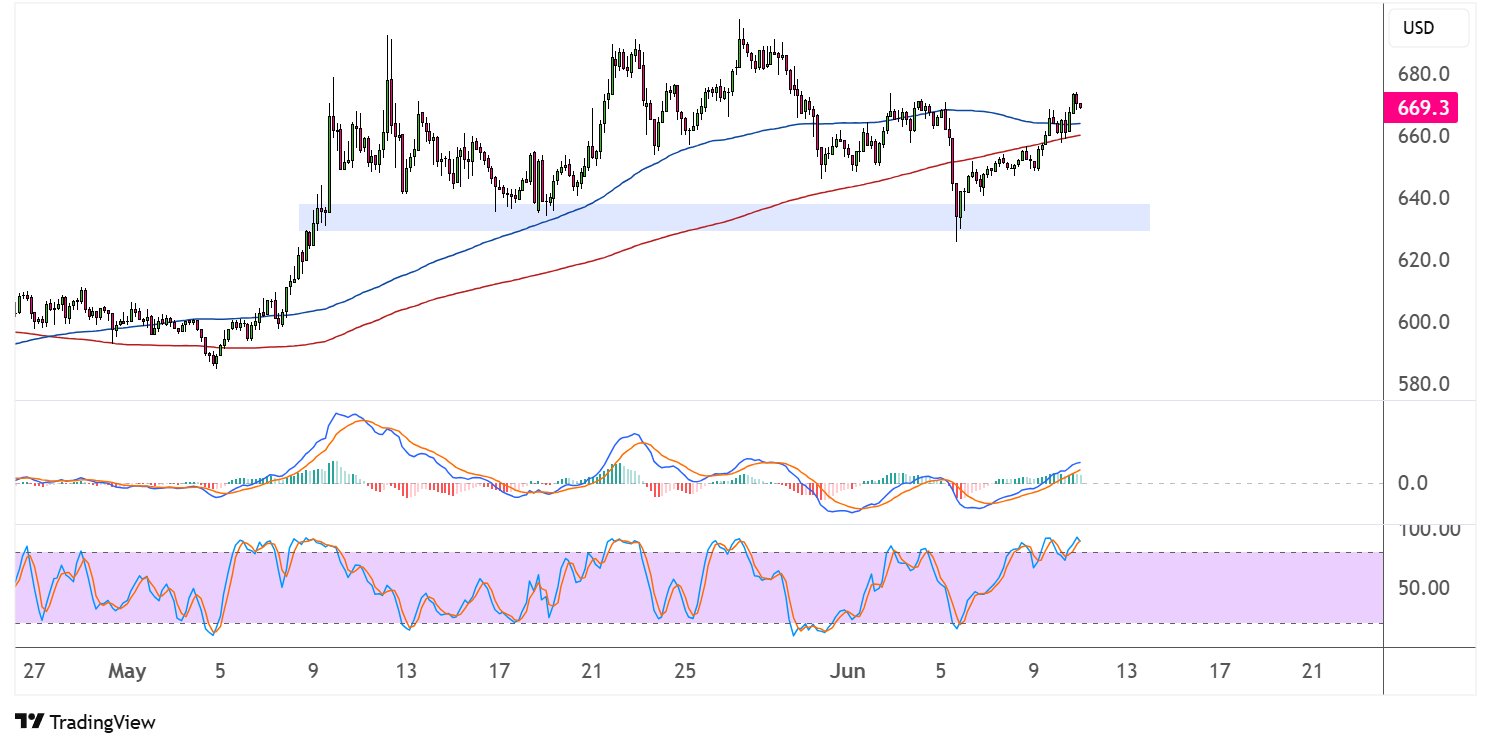Image resolution: width=1491 pixels, height=748 pixels.
Task: Click the 680.0 price axis label
Action: [x=1424, y=75]
